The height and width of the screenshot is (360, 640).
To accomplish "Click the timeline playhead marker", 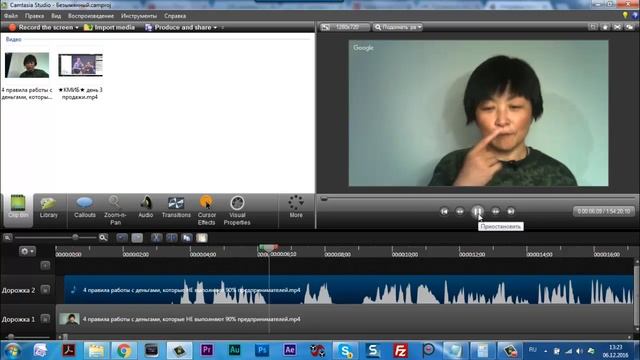I will (269, 247).
